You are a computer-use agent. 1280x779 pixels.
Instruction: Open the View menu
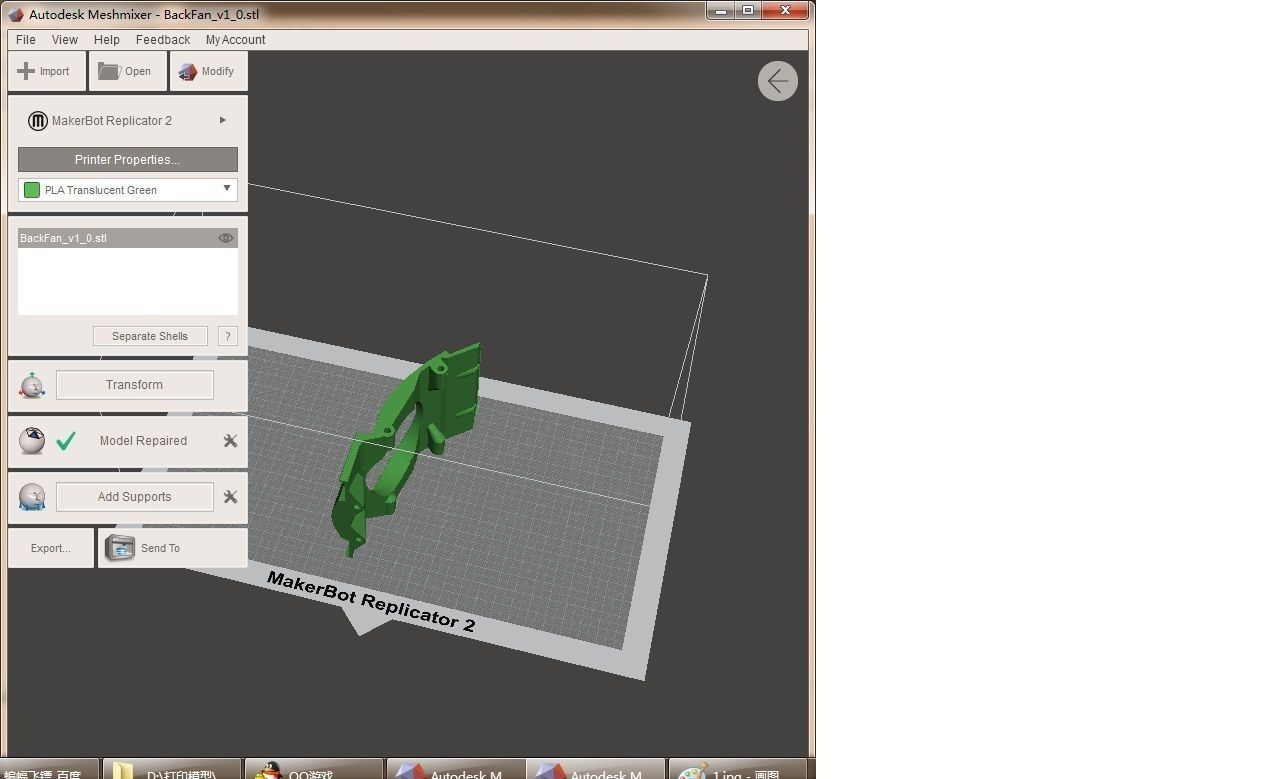point(65,40)
